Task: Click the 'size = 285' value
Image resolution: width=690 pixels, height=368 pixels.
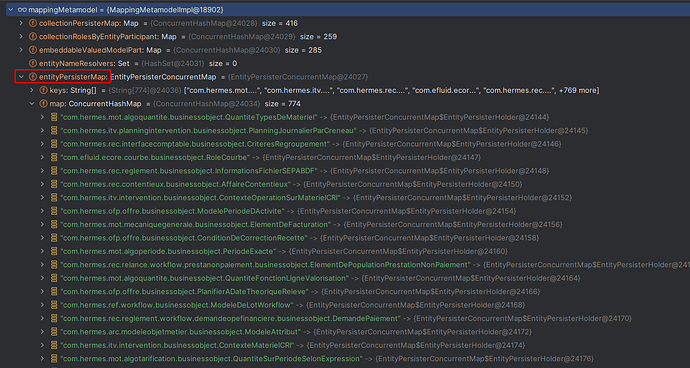Action: tap(303, 50)
